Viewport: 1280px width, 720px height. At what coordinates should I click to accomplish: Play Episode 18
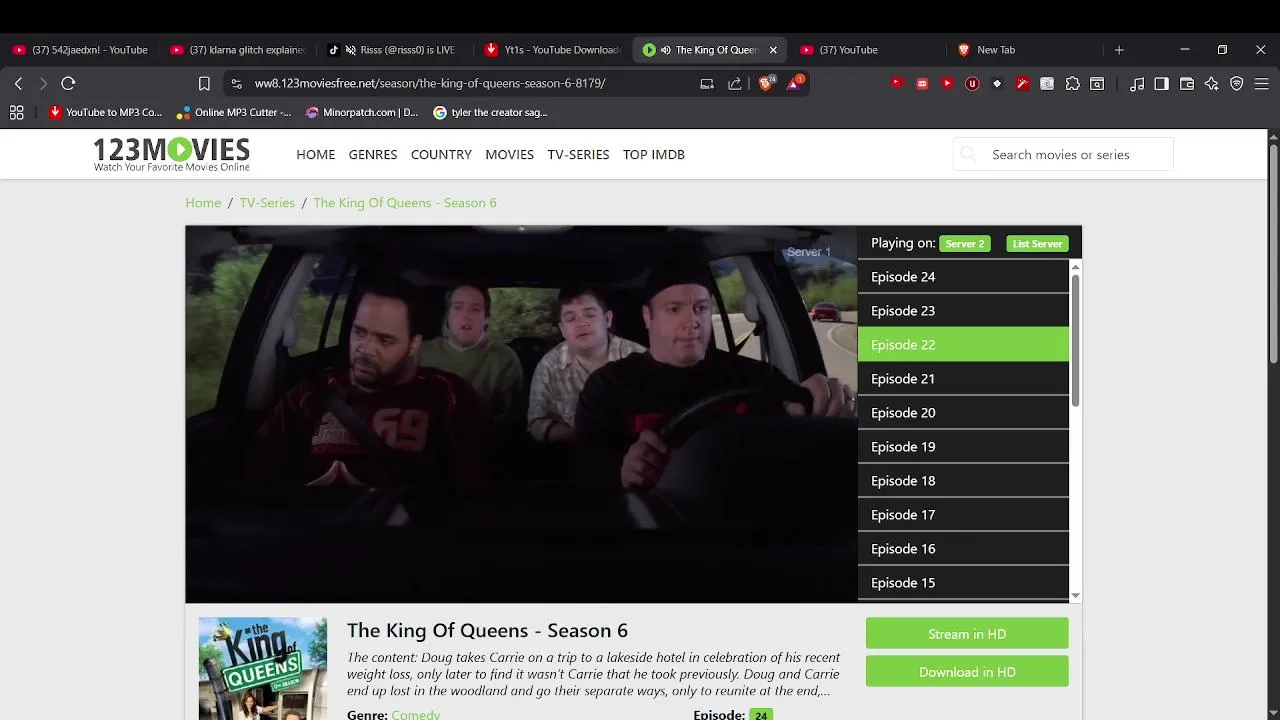point(963,481)
